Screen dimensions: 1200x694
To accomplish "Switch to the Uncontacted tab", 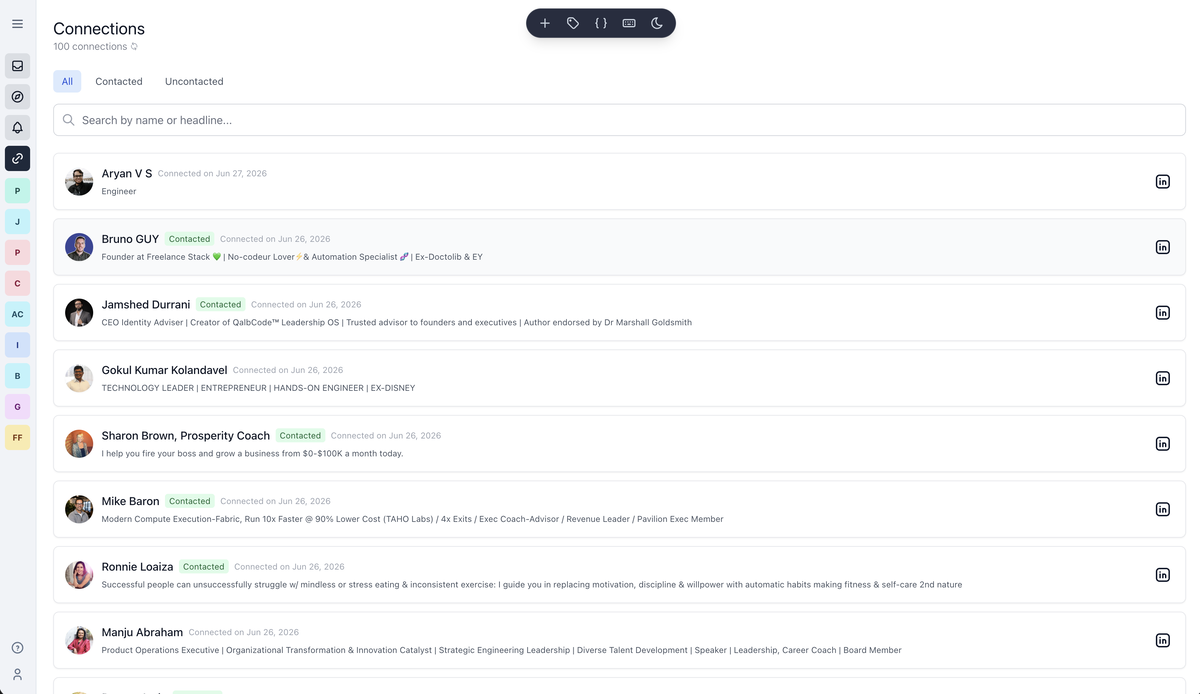I will [194, 81].
